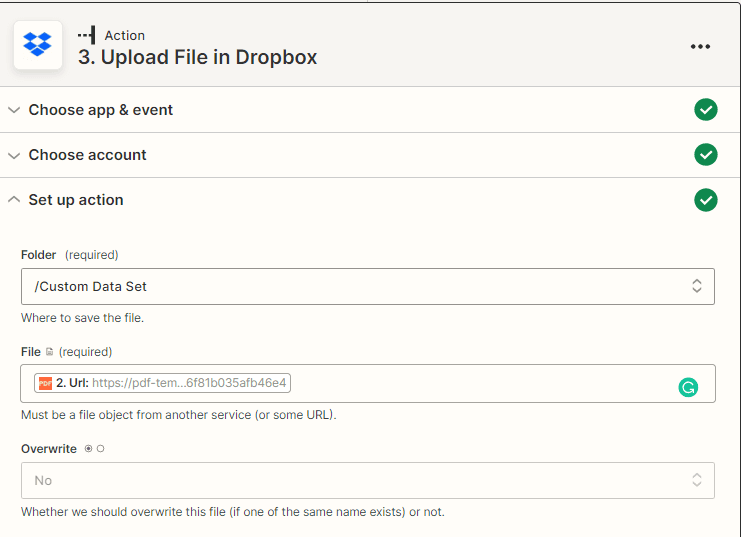This screenshot has height=537, width=741.
Task: Select the empty Overwrite radio button
Action: pos(101,449)
